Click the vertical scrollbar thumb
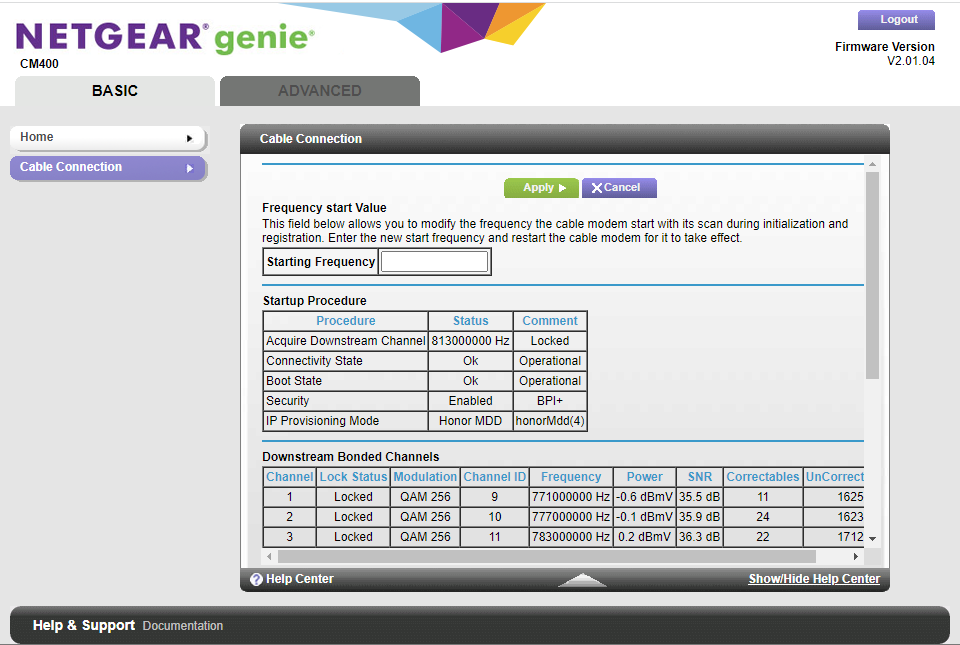Image resolution: width=960 pixels, height=645 pixels. pyautogui.click(x=872, y=275)
